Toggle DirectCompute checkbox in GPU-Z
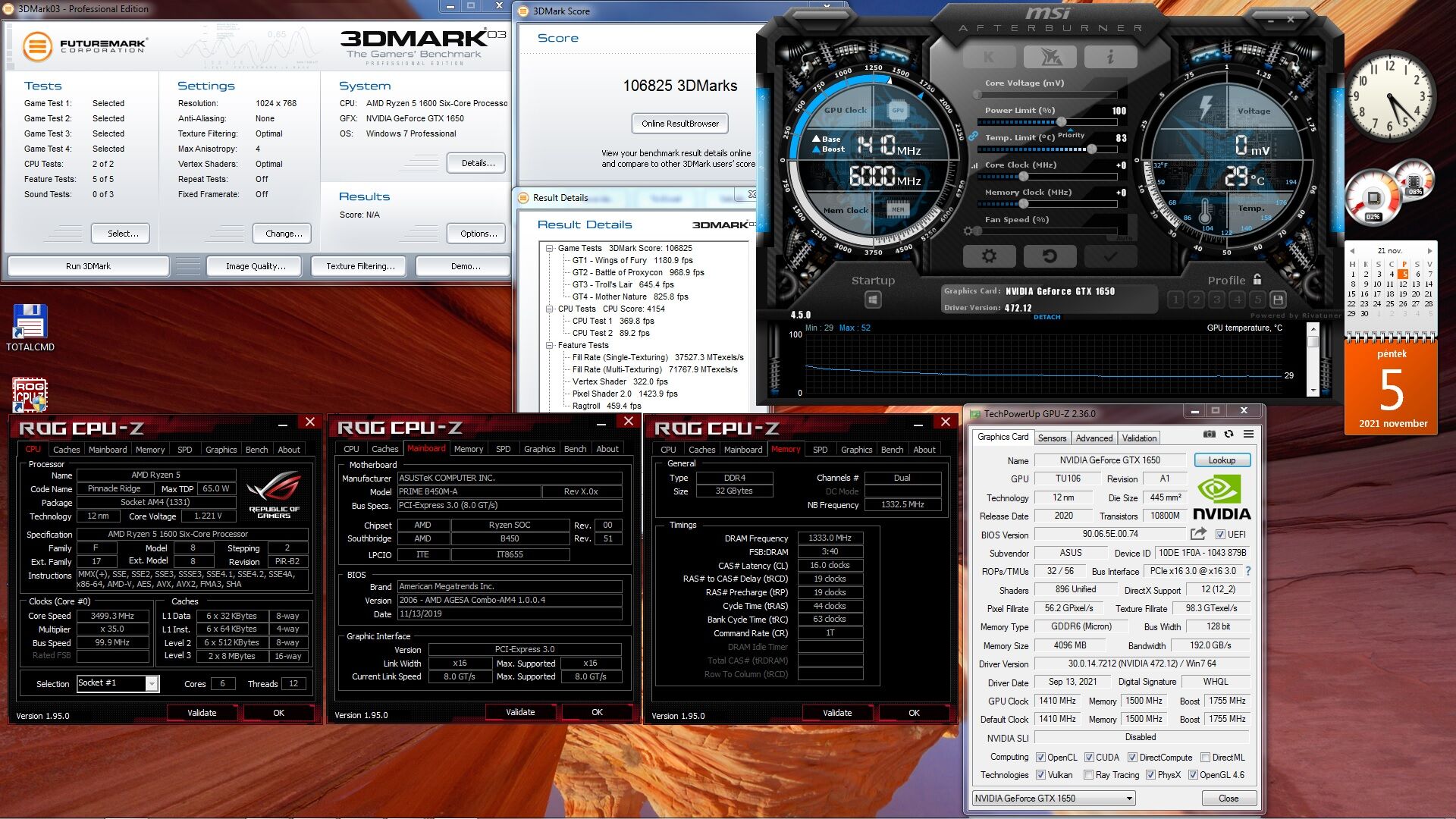 click(1132, 758)
